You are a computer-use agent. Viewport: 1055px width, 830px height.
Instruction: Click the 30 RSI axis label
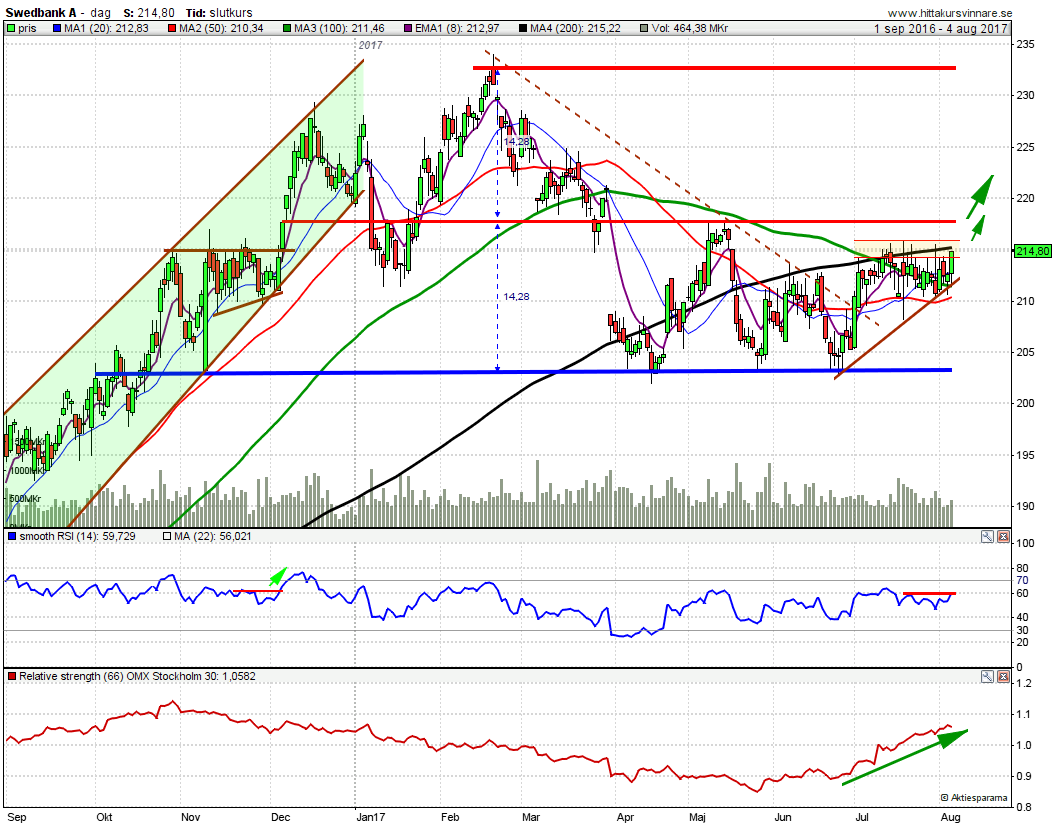pyautogui.click(x=1022, y=630)
